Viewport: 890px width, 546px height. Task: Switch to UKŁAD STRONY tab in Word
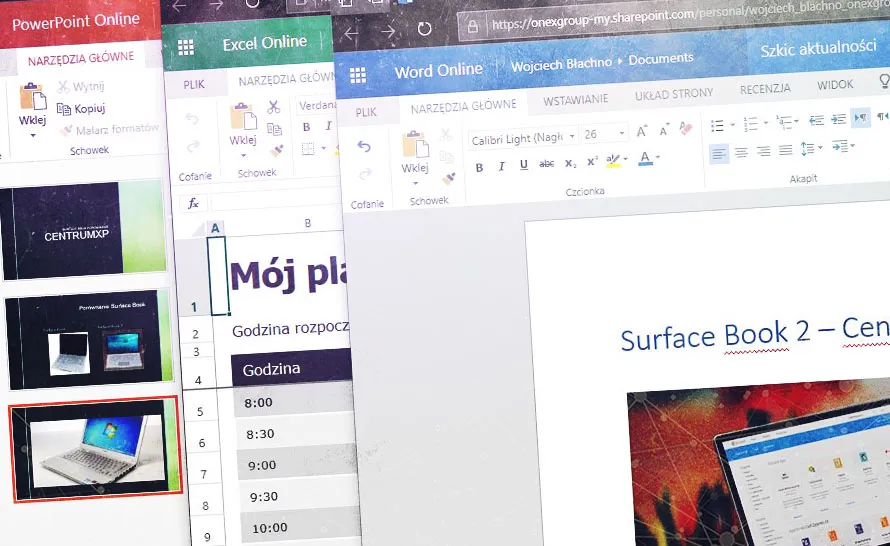coord(674,94)
